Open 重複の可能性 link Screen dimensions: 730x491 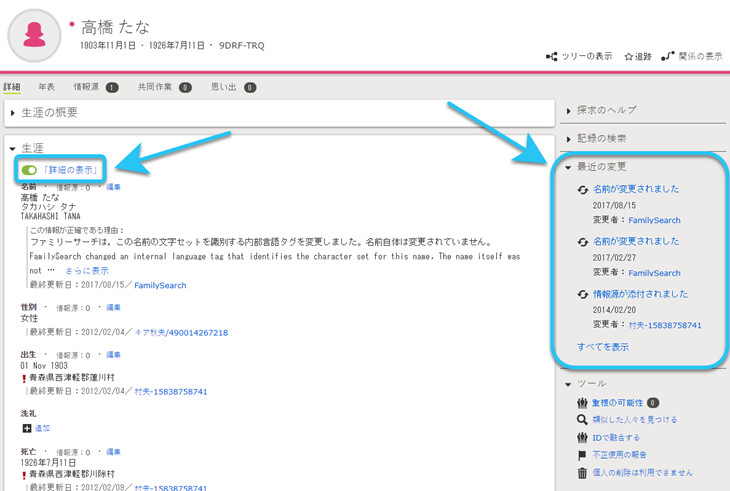[x=618, y=403]
